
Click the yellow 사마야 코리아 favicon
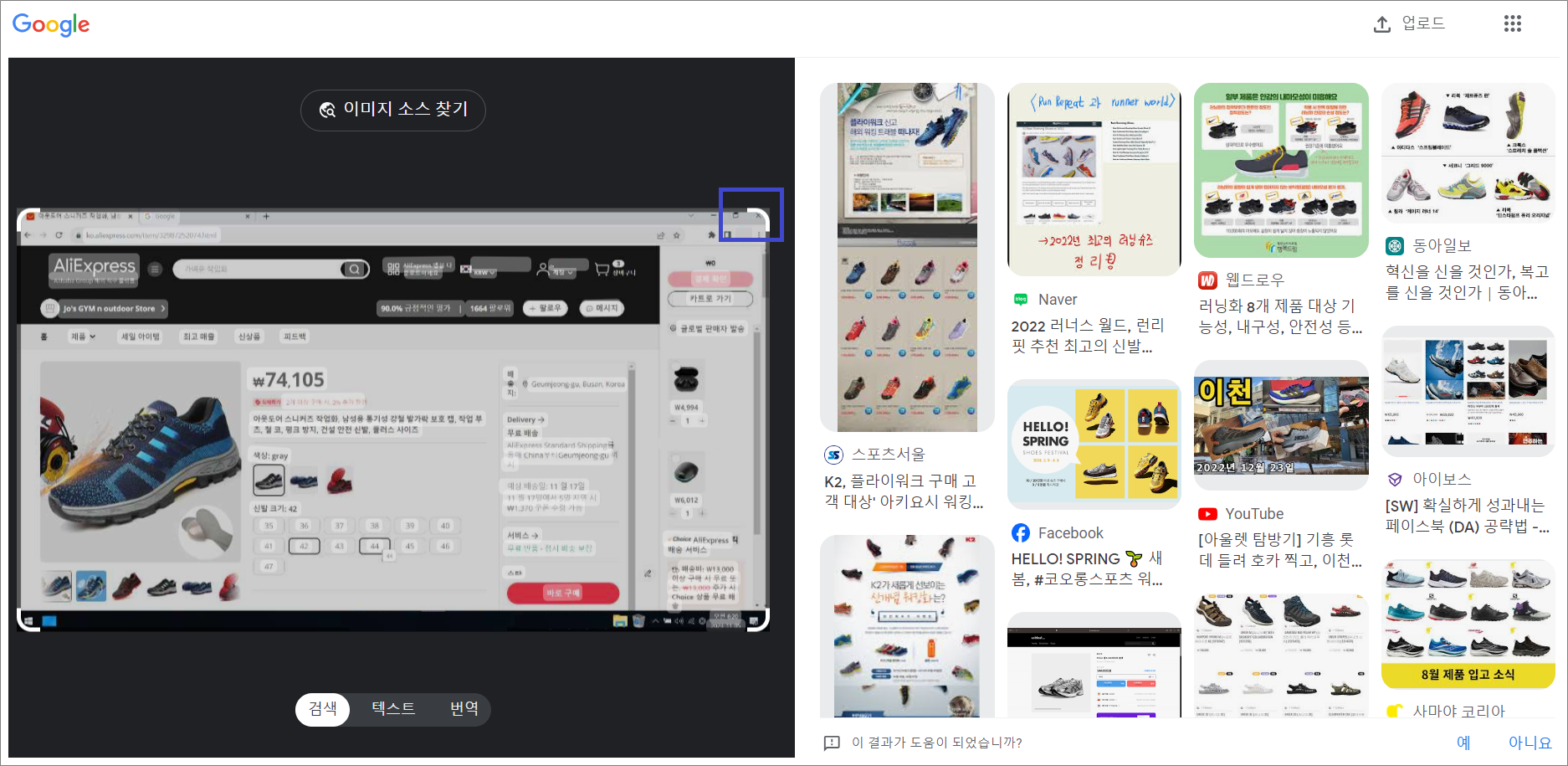coord(1394,712)
